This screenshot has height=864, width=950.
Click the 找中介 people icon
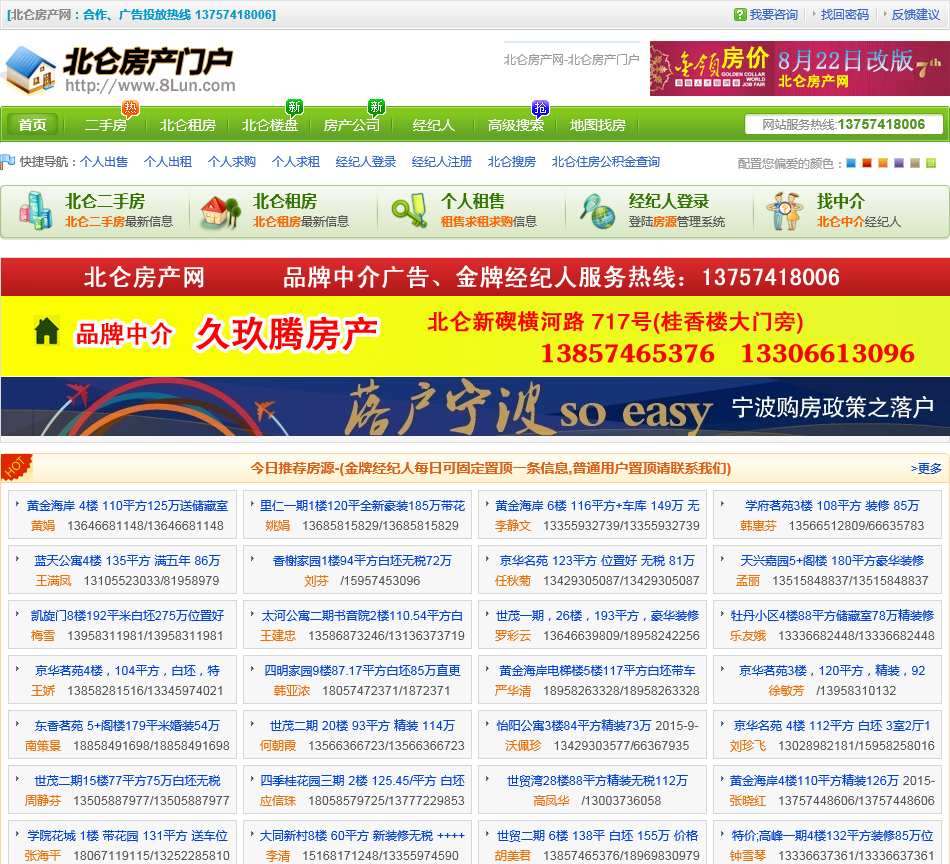(x=785, y=211)
